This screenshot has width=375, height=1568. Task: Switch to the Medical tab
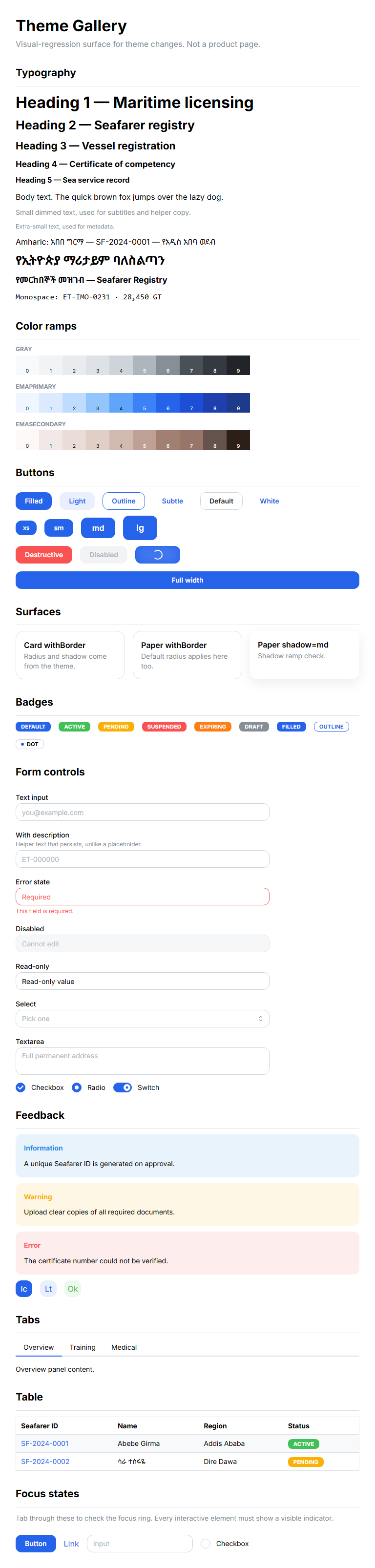point(124,1347)
